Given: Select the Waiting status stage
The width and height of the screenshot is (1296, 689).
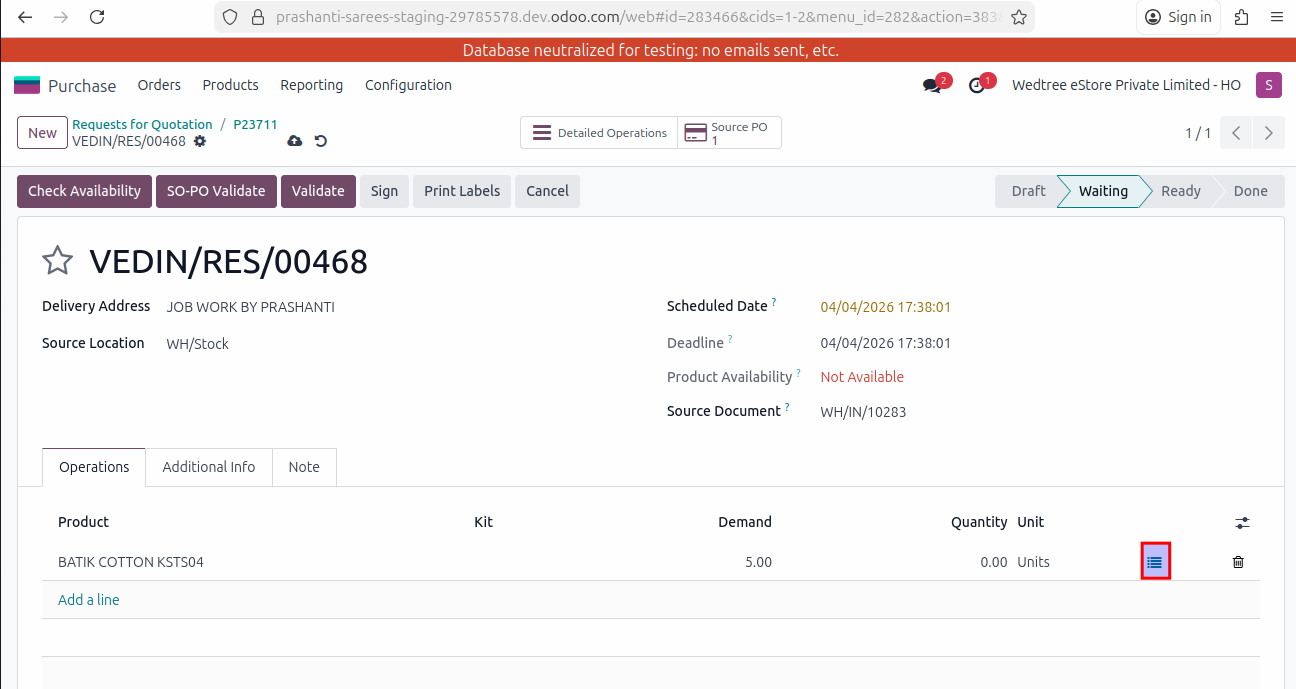Looking at the screenshot, I should (x=1103, y=191).
